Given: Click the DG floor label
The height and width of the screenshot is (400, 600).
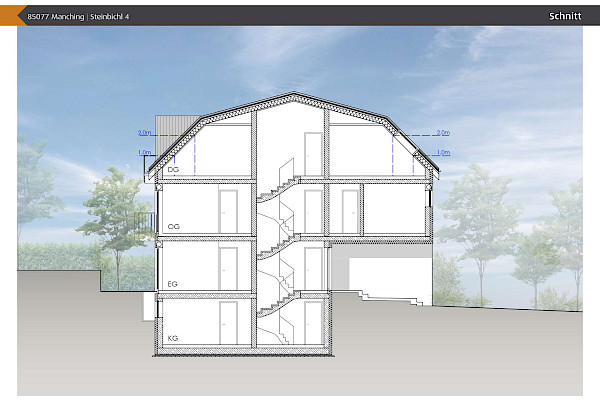Looking at the screenshot, I should coord(173,171).
